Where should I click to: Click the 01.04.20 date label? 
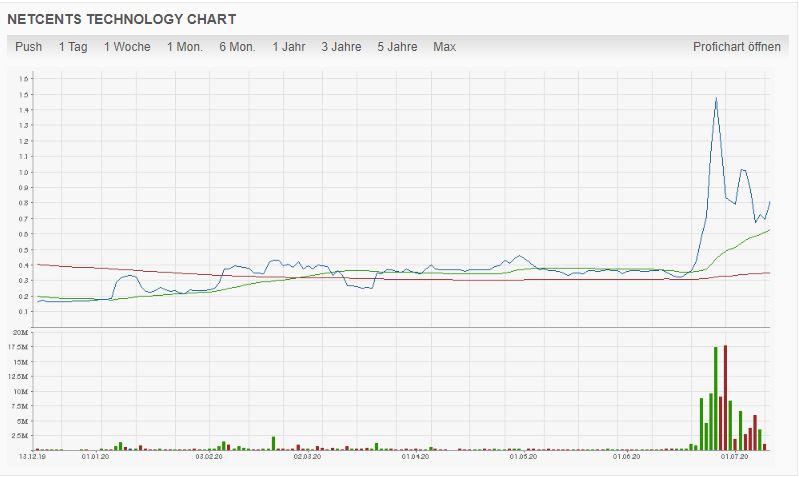point(415,457)
